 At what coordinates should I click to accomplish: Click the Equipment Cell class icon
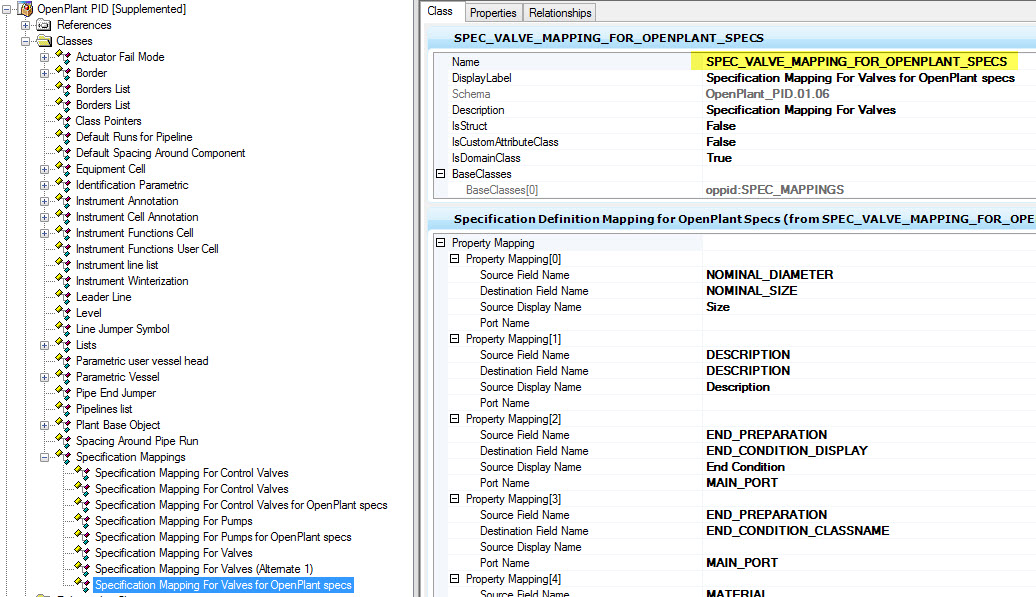(63, 169)
